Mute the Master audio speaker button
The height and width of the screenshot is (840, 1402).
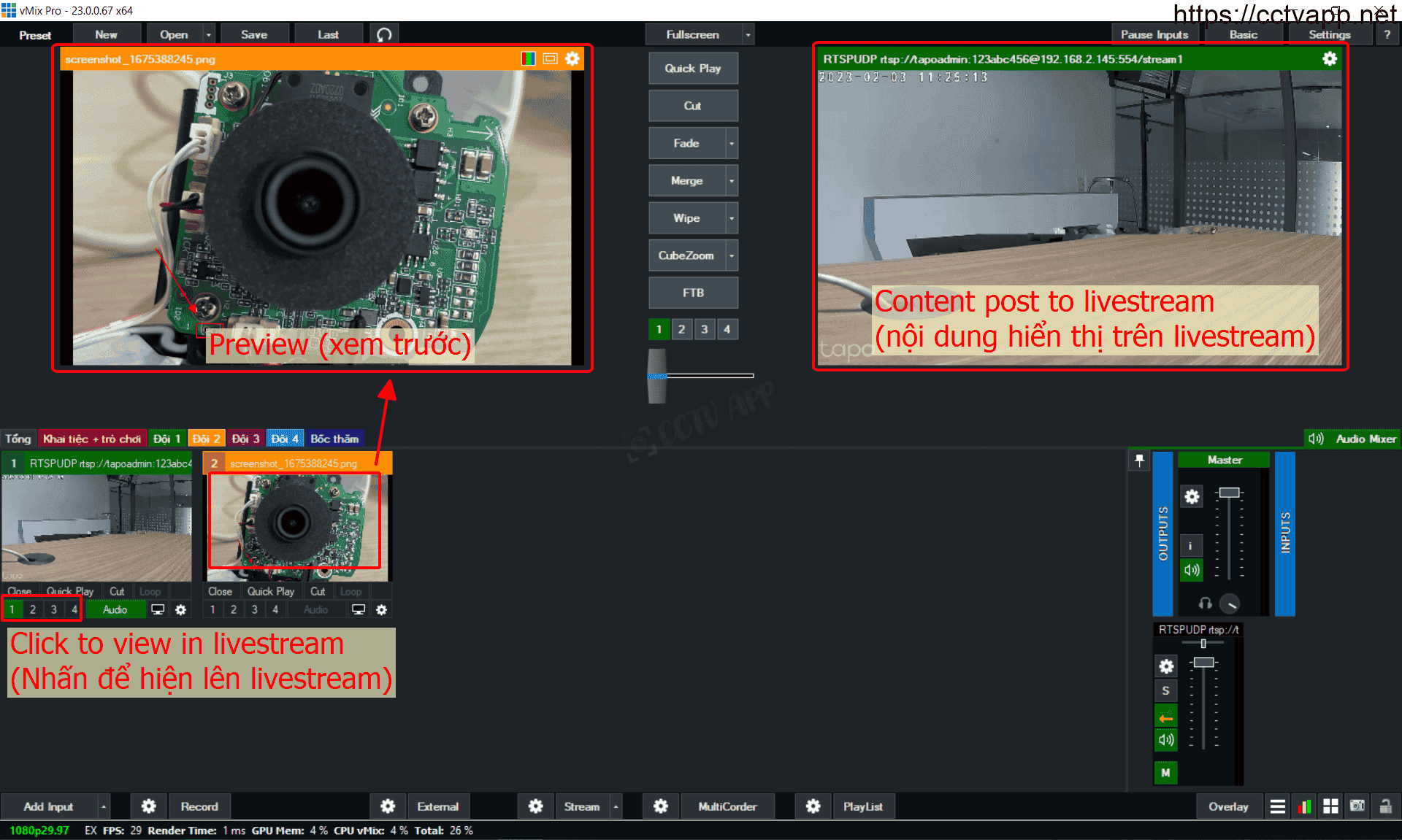[x=1192, y=570]
